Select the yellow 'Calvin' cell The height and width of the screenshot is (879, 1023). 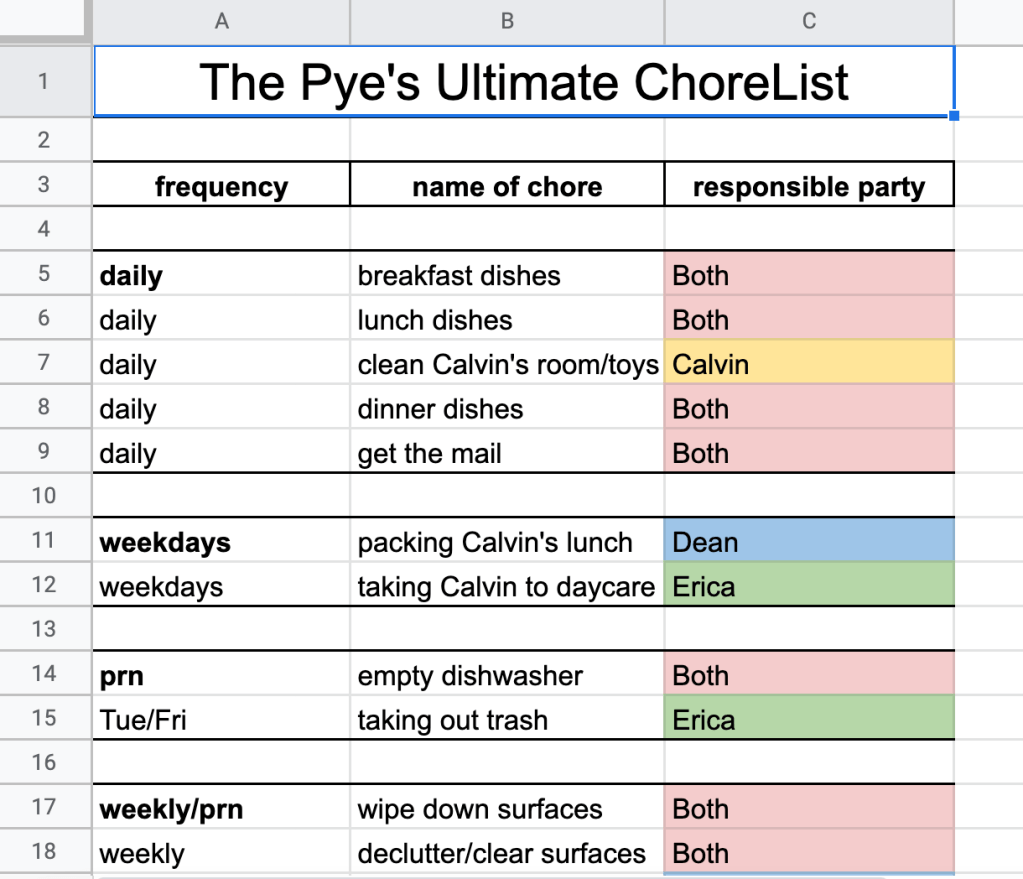click(x=809, y=364)
